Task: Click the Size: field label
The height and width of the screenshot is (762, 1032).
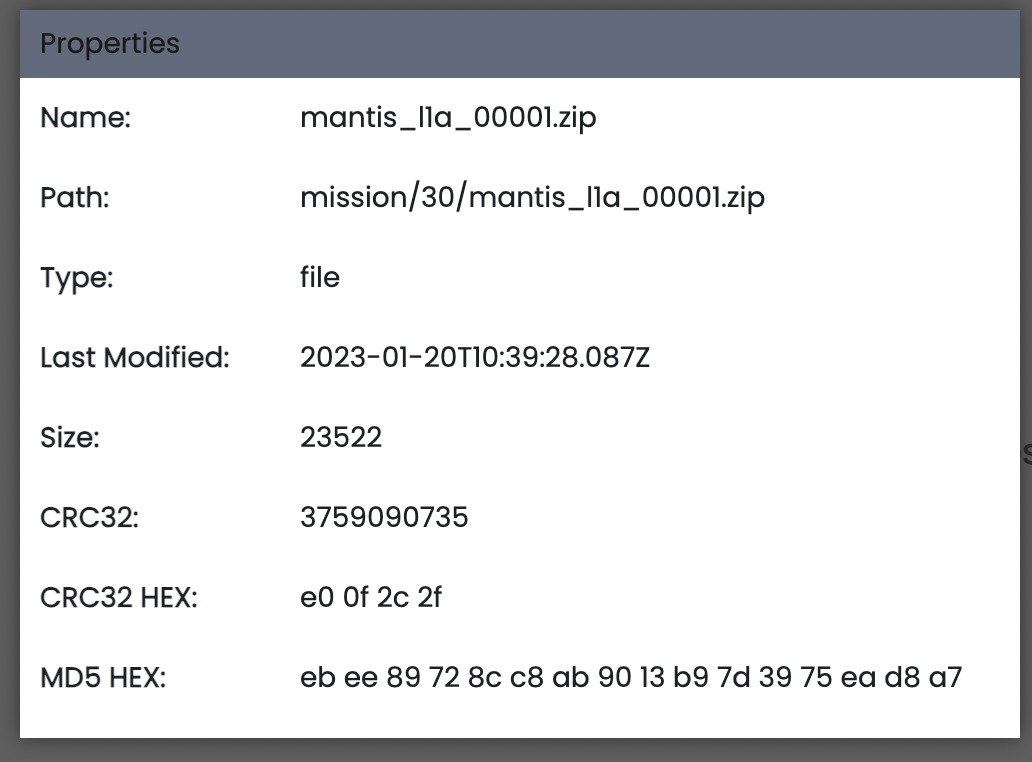Action: click(70, 437)
